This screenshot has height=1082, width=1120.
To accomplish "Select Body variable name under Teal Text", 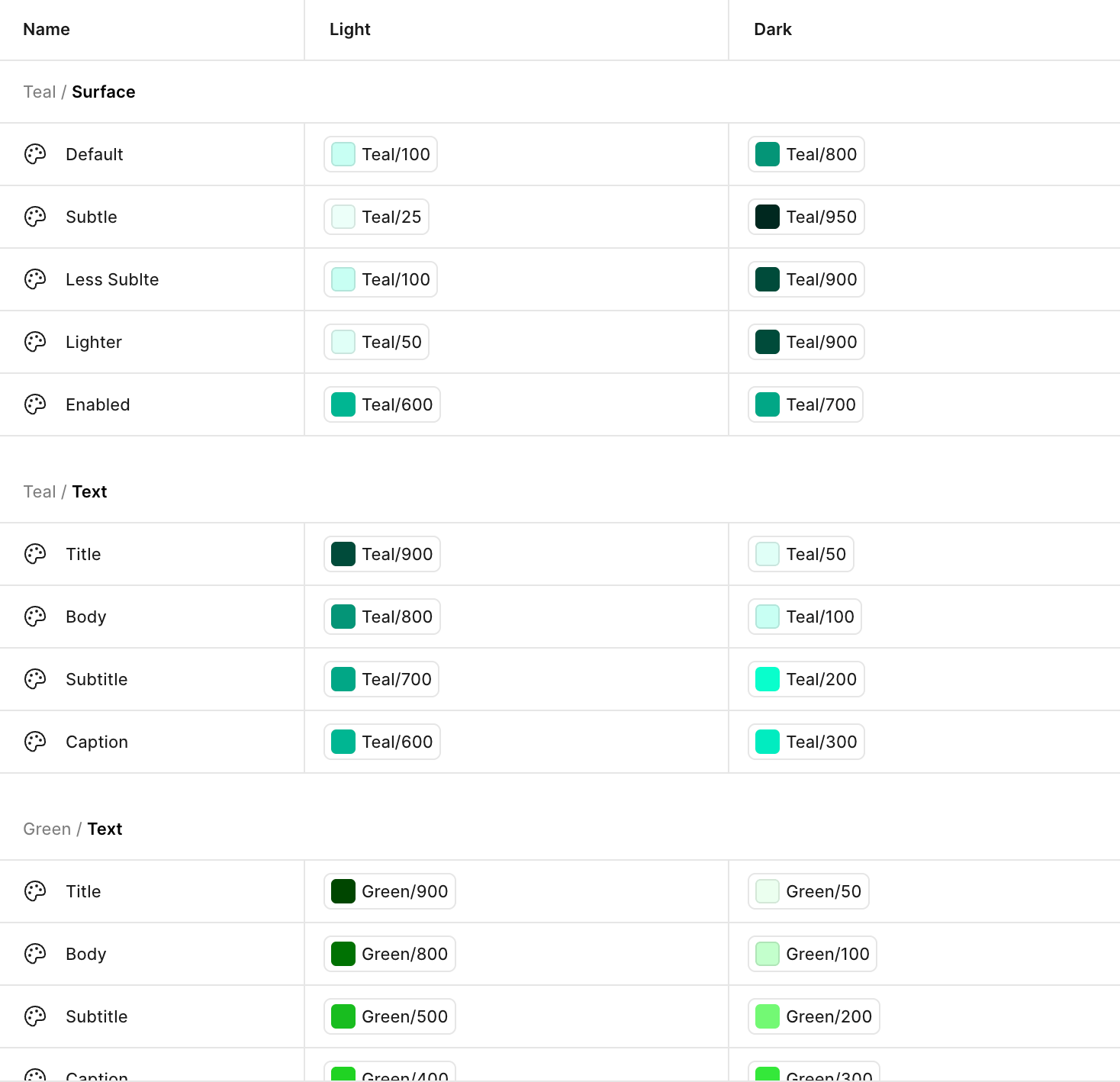I will pos(86,617).
